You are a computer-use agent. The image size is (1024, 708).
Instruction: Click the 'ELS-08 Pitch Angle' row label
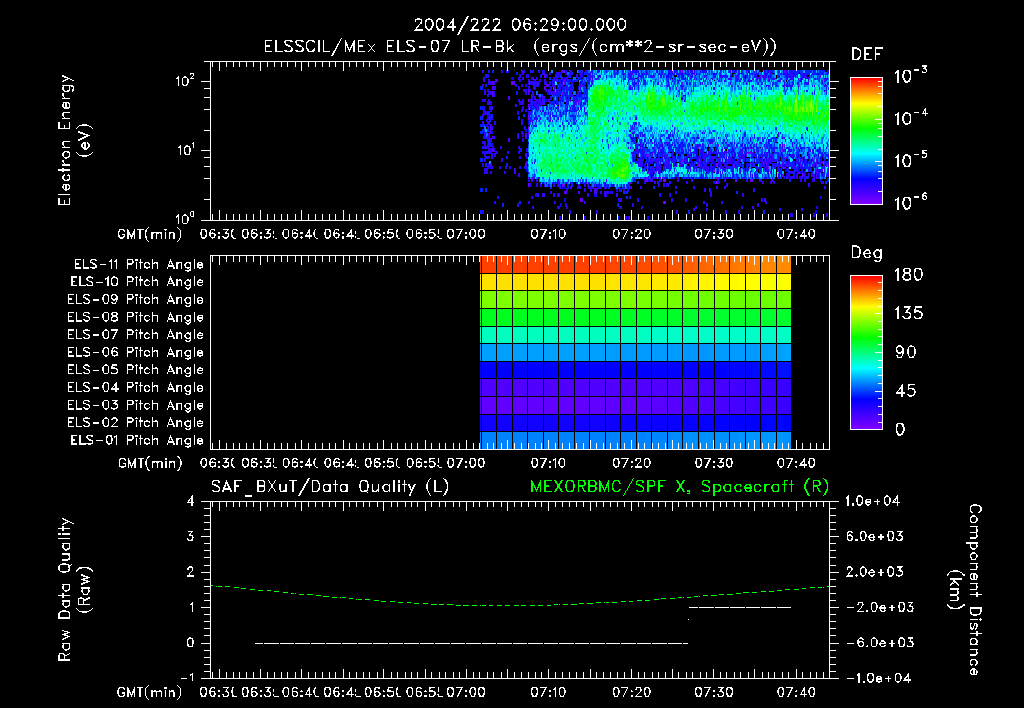(136, 317)
